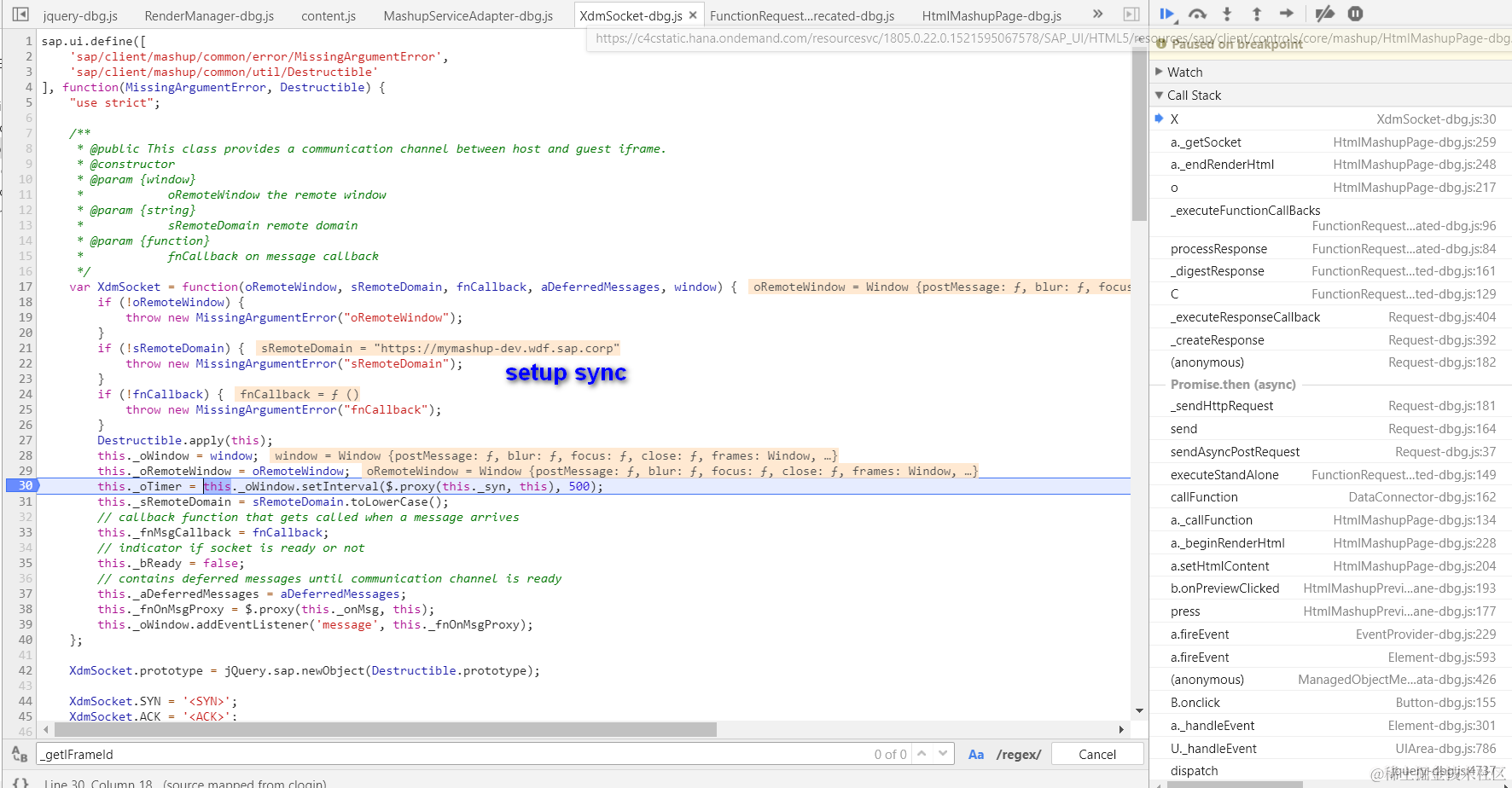This screenshot has height=788, width=1512.
Task: Open the MashupServiceAdapter-dbg.js tab
Action: point(468,15)
